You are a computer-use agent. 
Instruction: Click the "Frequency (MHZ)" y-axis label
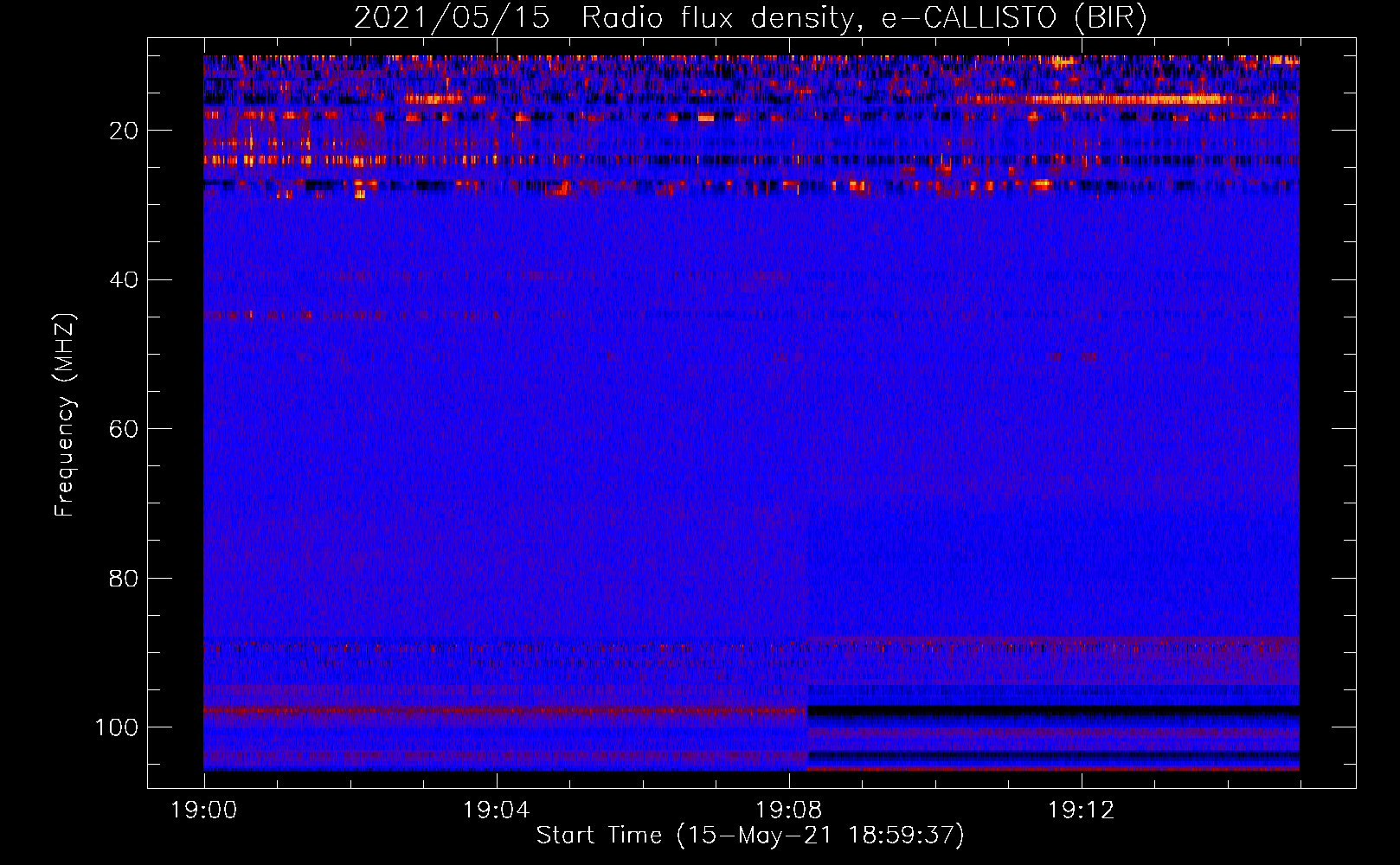65,414
